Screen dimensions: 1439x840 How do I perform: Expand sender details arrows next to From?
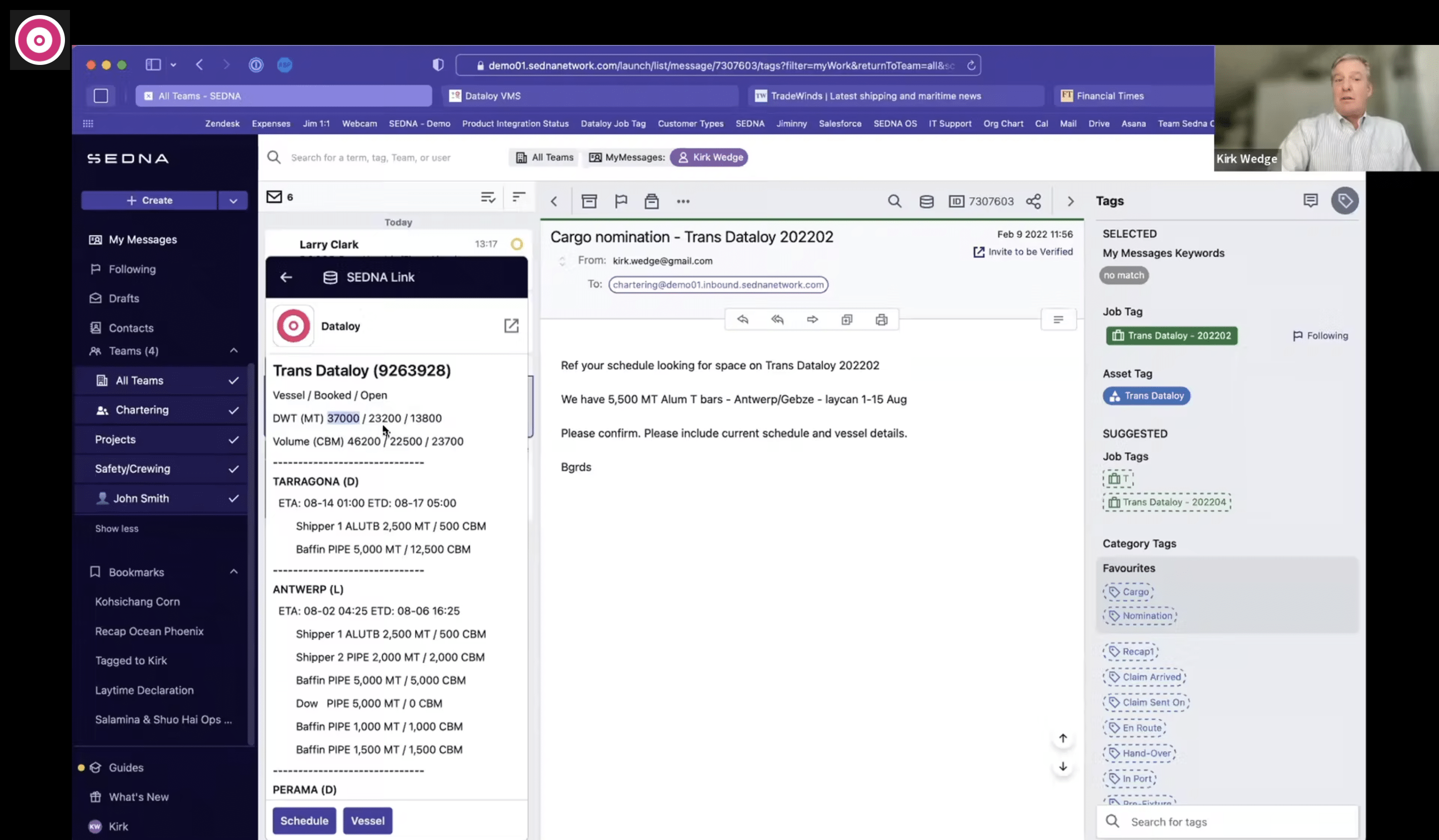pyautogui.click(x=562, y=261)
